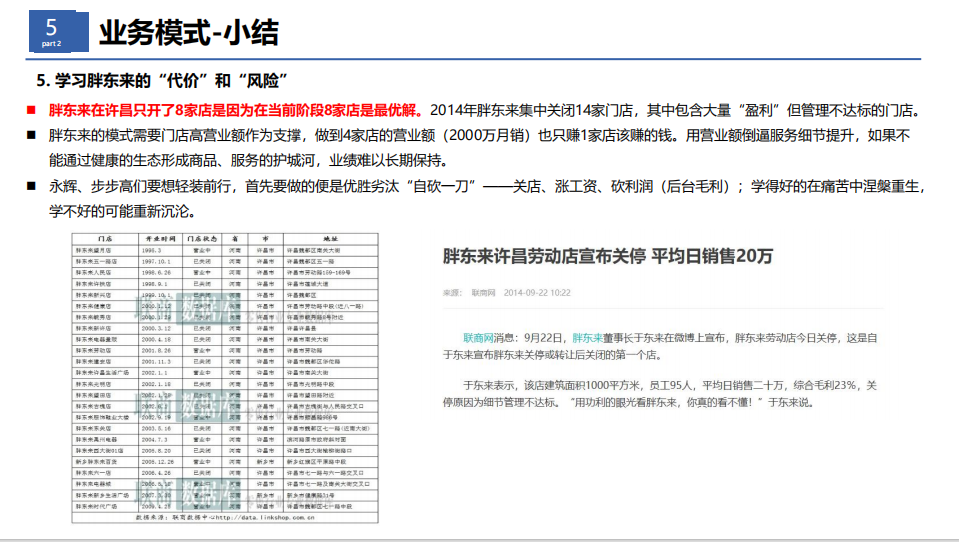Viewport: 959px width, 542px height.
Task: Click the red square bullet marker
Action: (x=31, y=110)
